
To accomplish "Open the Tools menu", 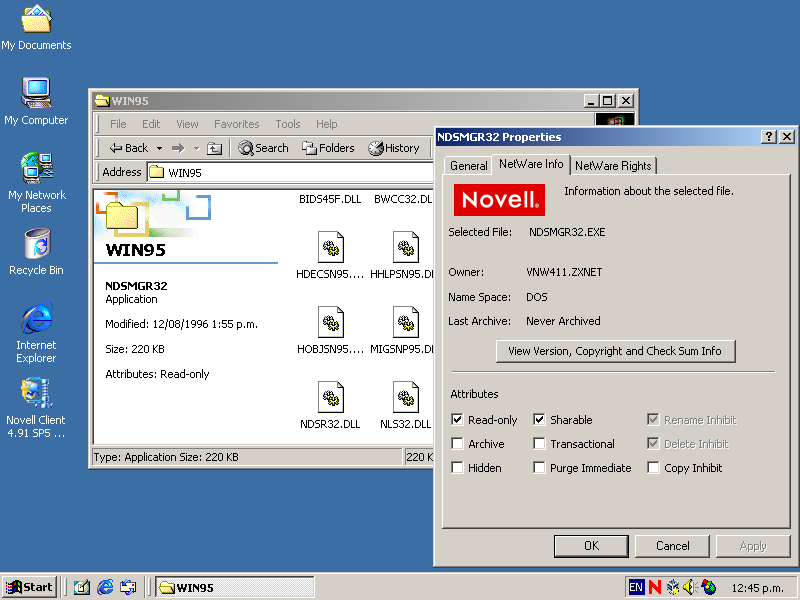I will click(x=288, y=124).
